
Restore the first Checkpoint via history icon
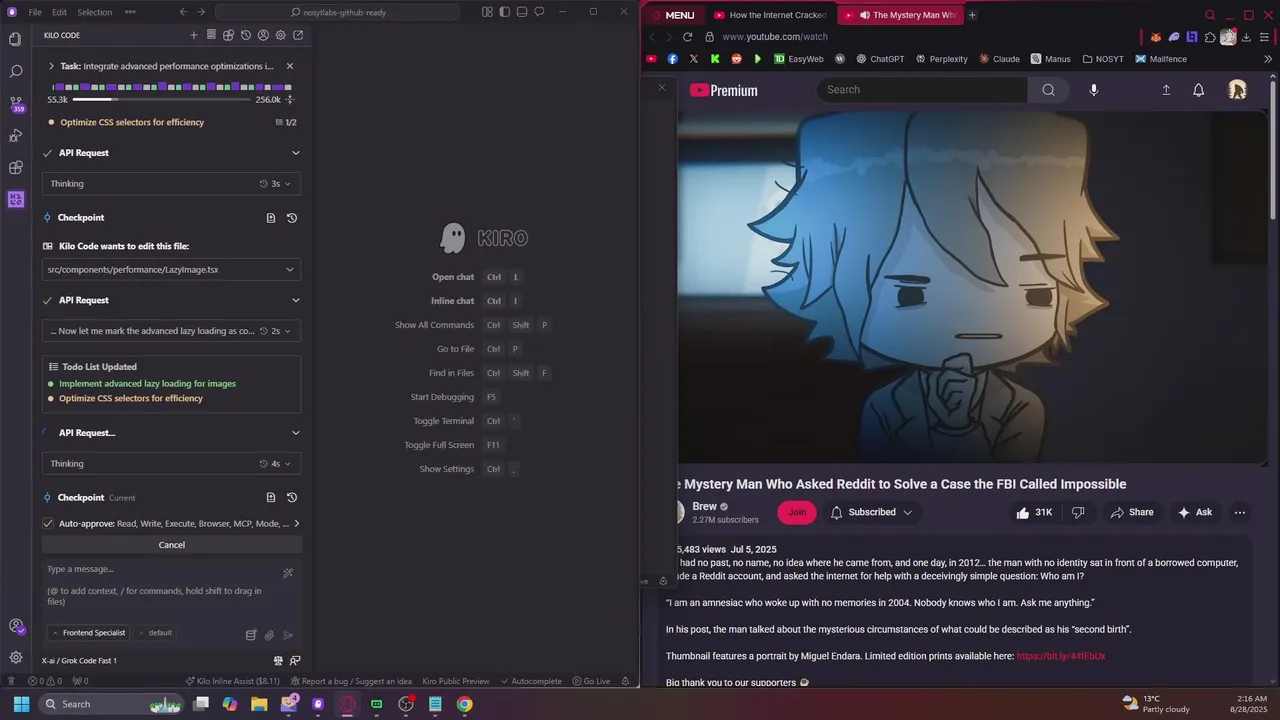pyautogui.click(x=292, y=217)
